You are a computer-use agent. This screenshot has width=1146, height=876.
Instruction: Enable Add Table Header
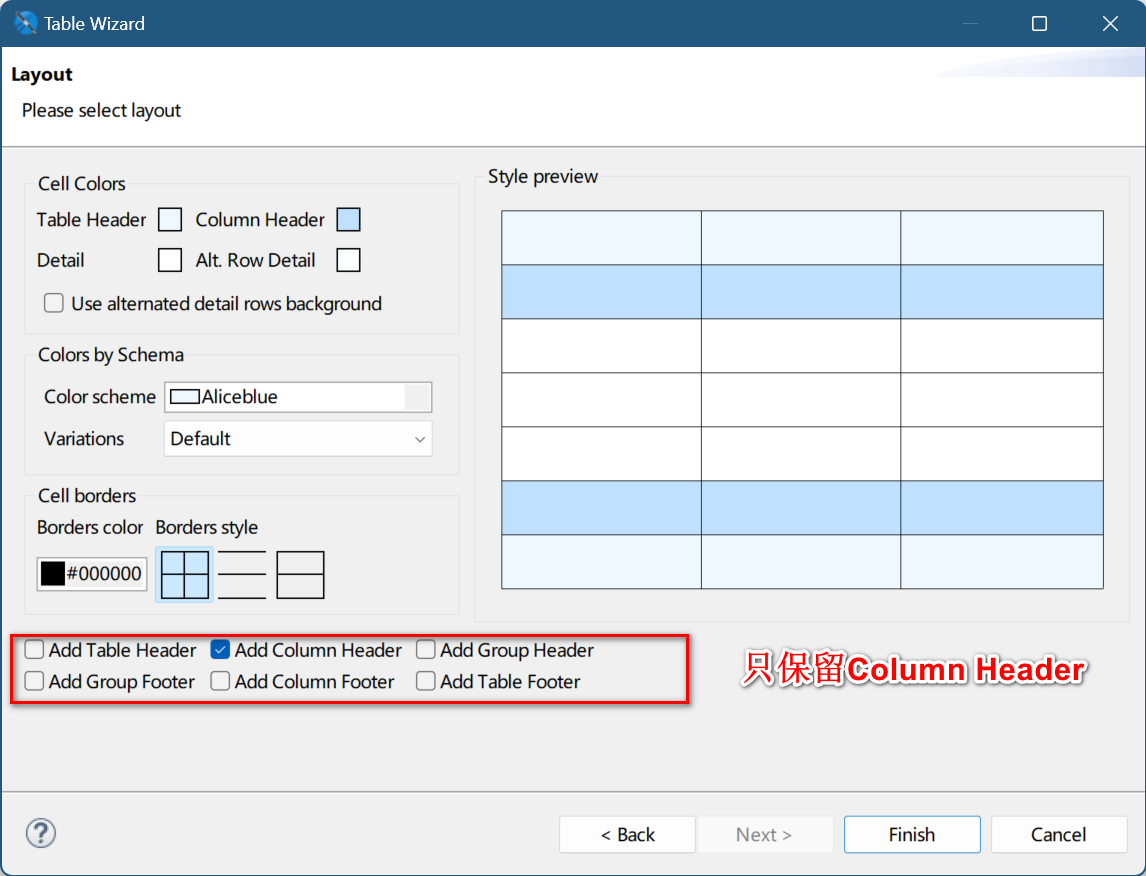34,650
